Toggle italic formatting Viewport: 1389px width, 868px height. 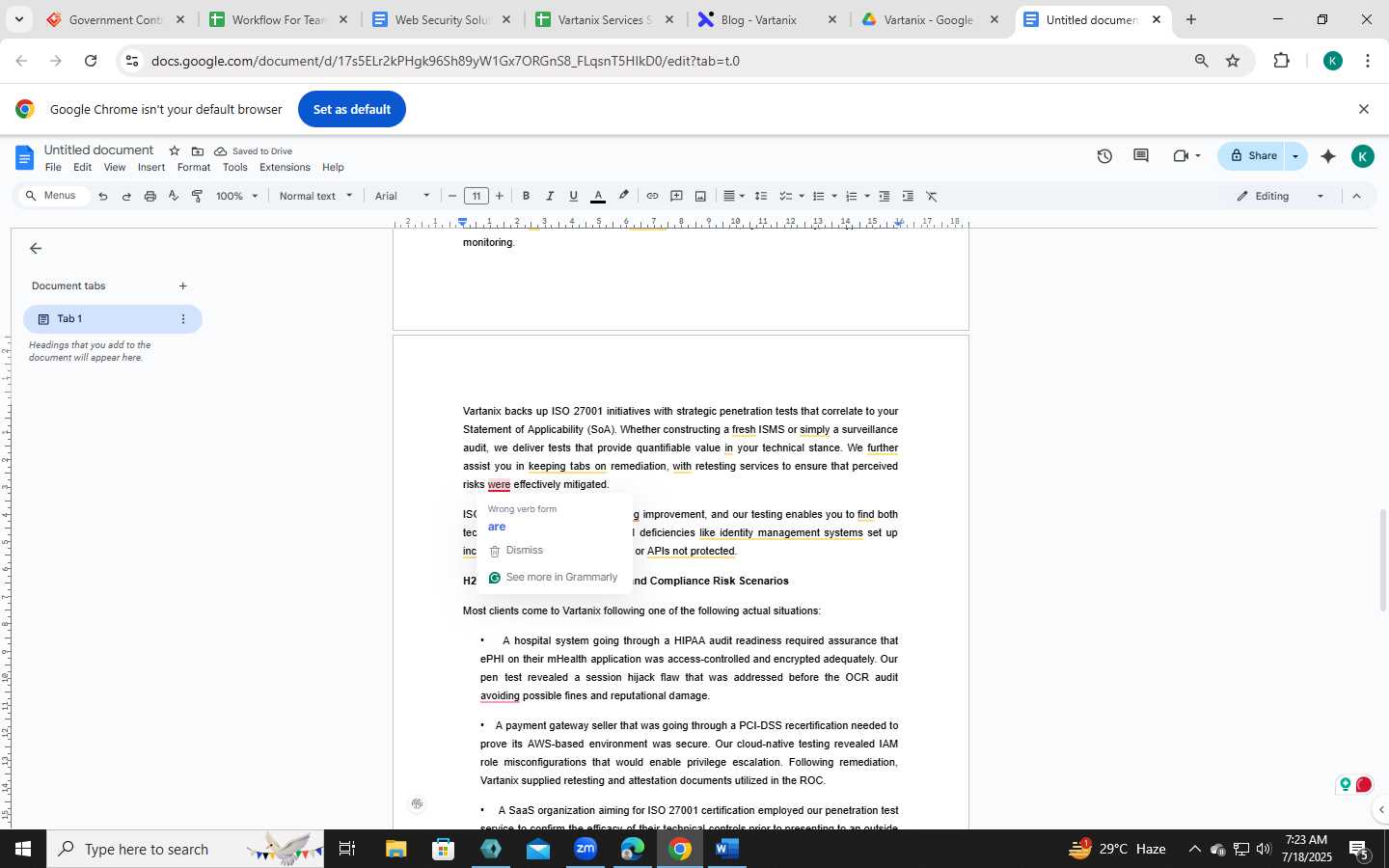[x=550, y=196]
